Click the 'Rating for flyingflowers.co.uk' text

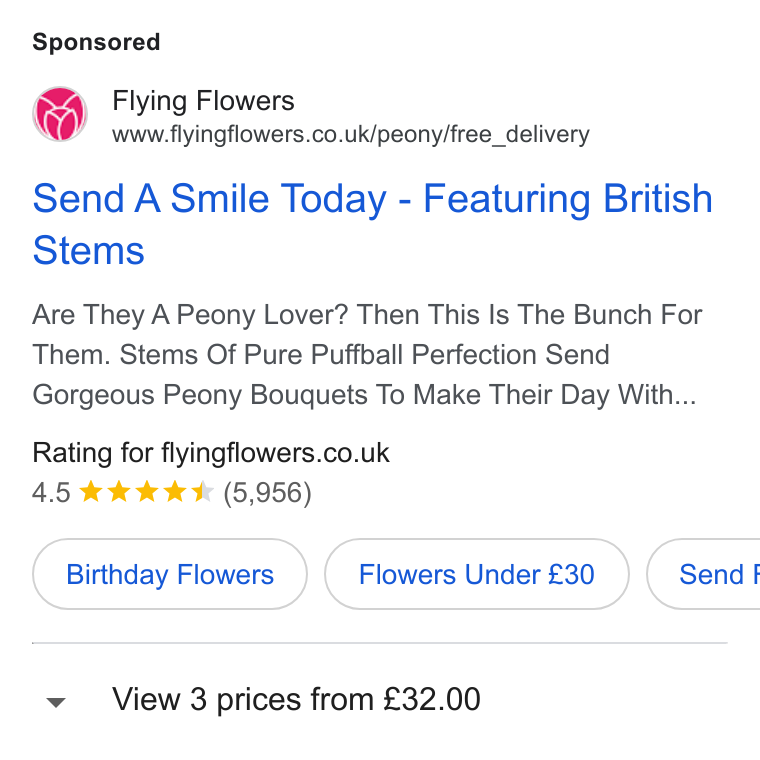[x=211, y=453]
